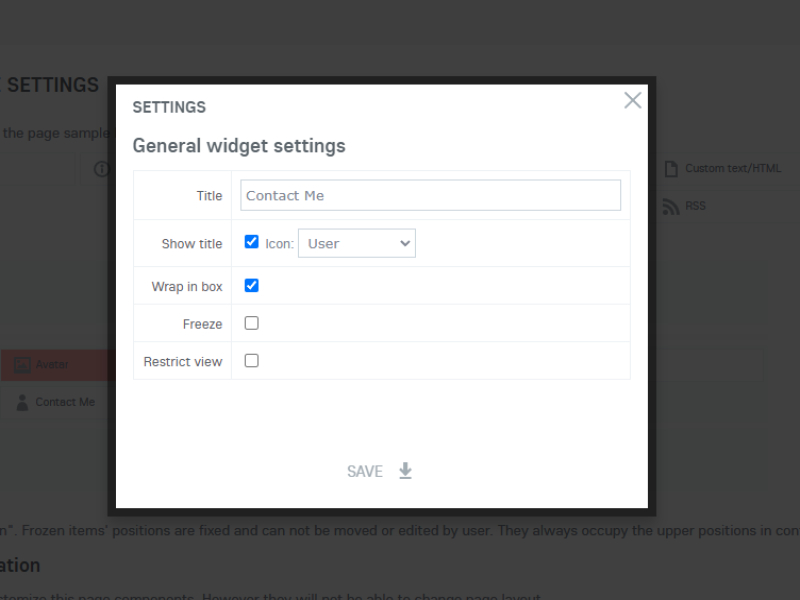This screenshot has height=600, width=800.
Task: Select the Contact Me widget in page layout
Action: pyautogui.click(x=65, y=402)
